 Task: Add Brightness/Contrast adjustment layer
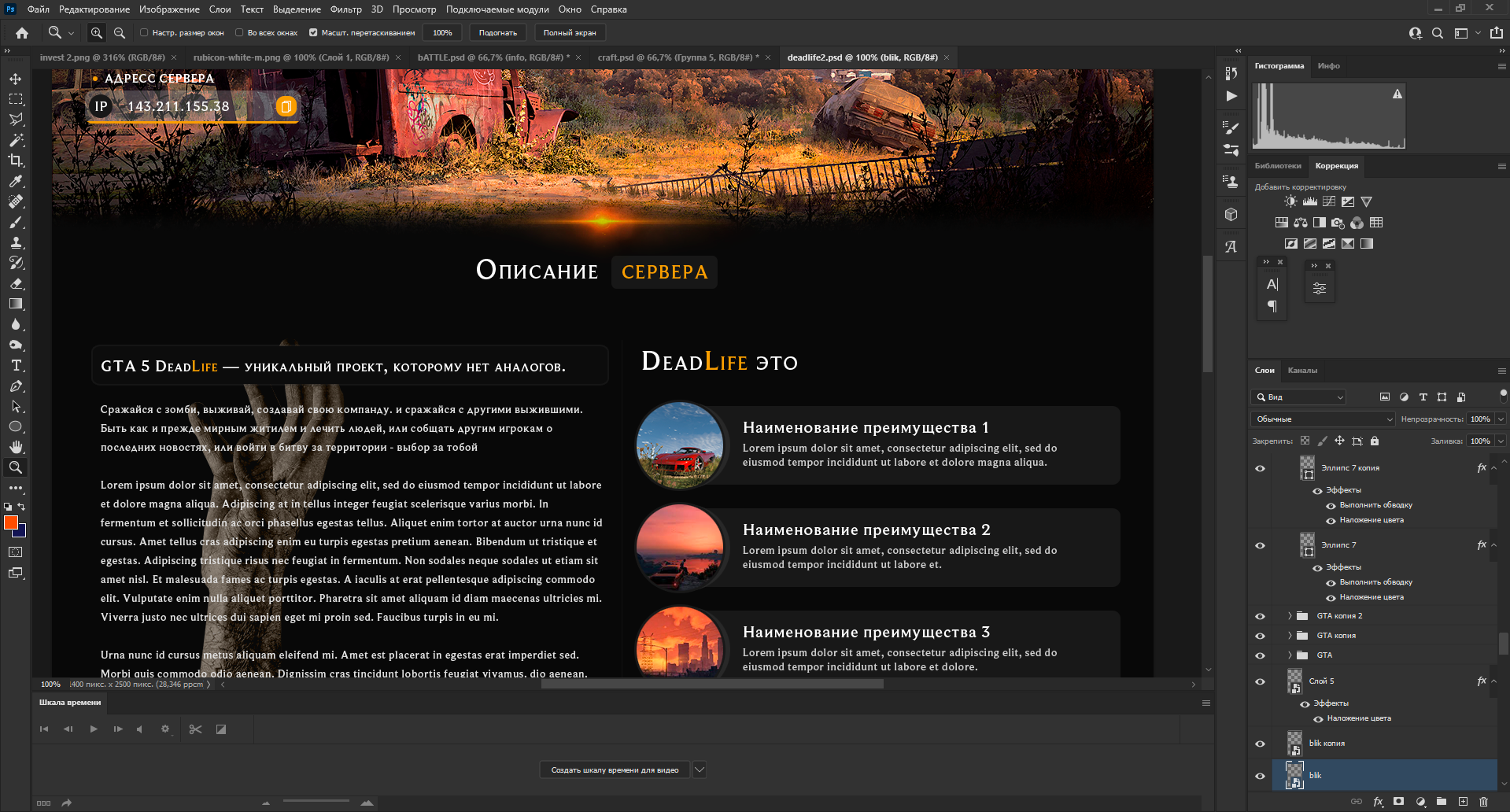click(1290, 201)
